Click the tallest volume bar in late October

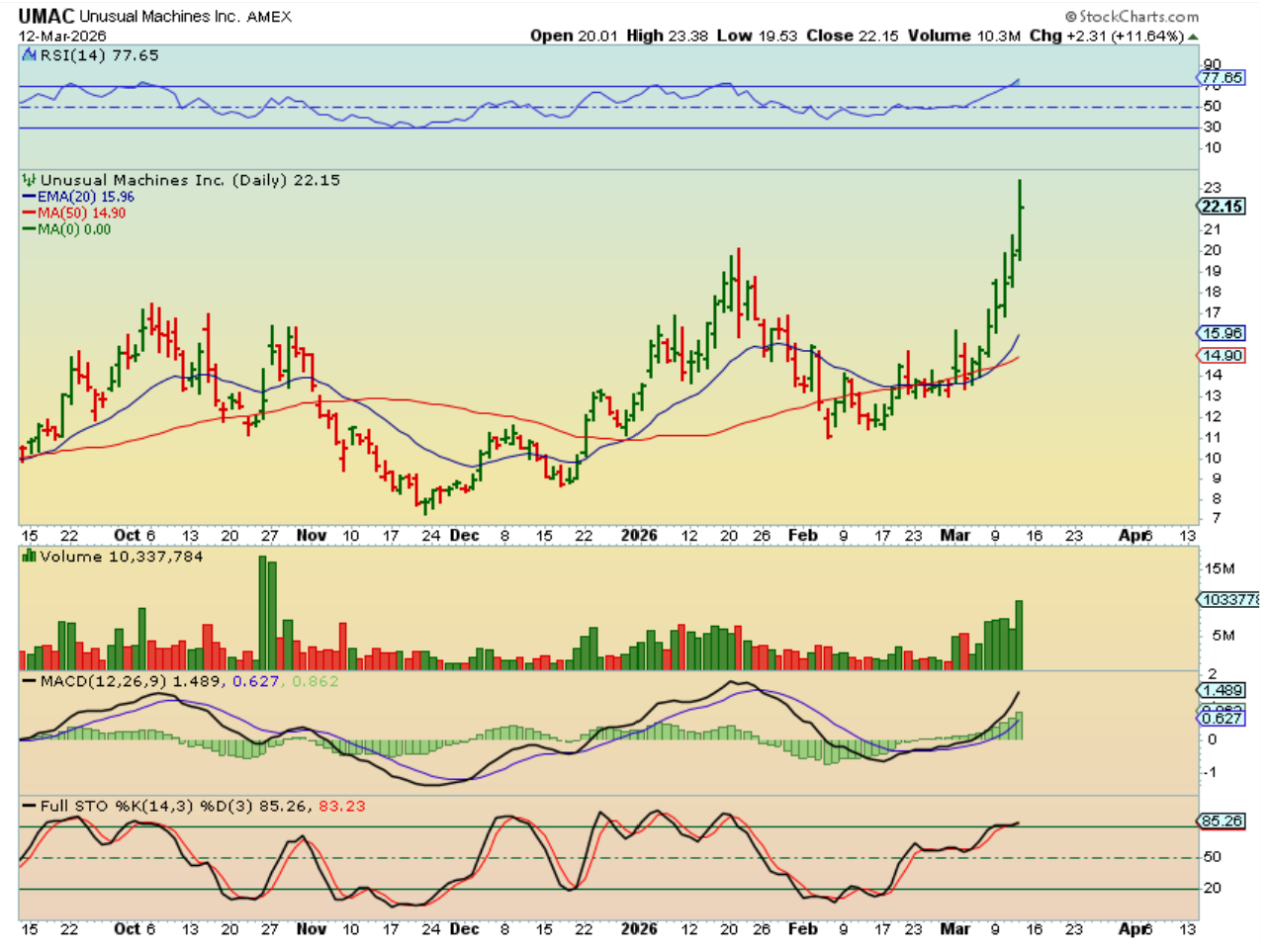coord(263,613)
